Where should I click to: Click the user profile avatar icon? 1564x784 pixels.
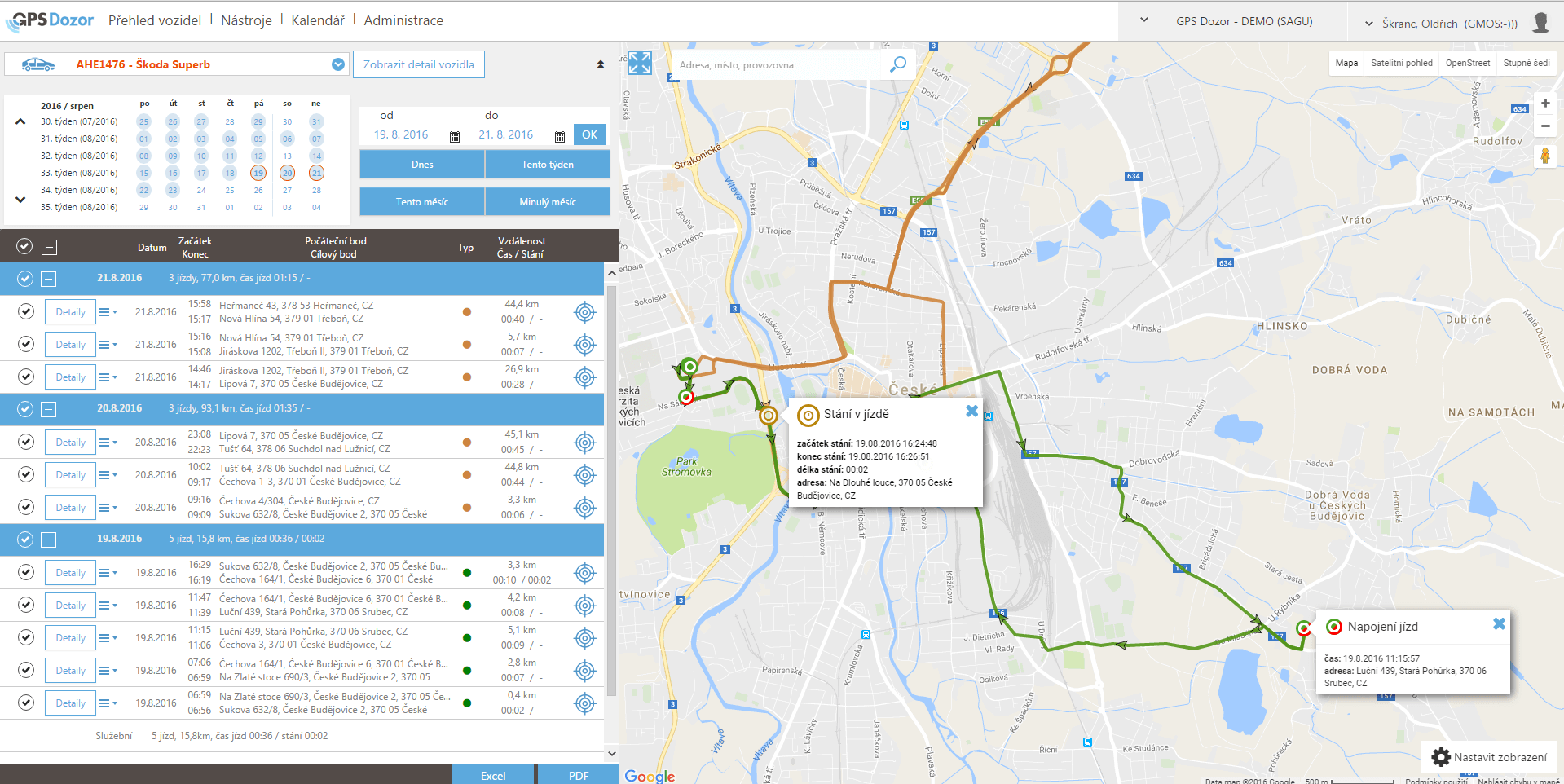tap(1540, 22)
